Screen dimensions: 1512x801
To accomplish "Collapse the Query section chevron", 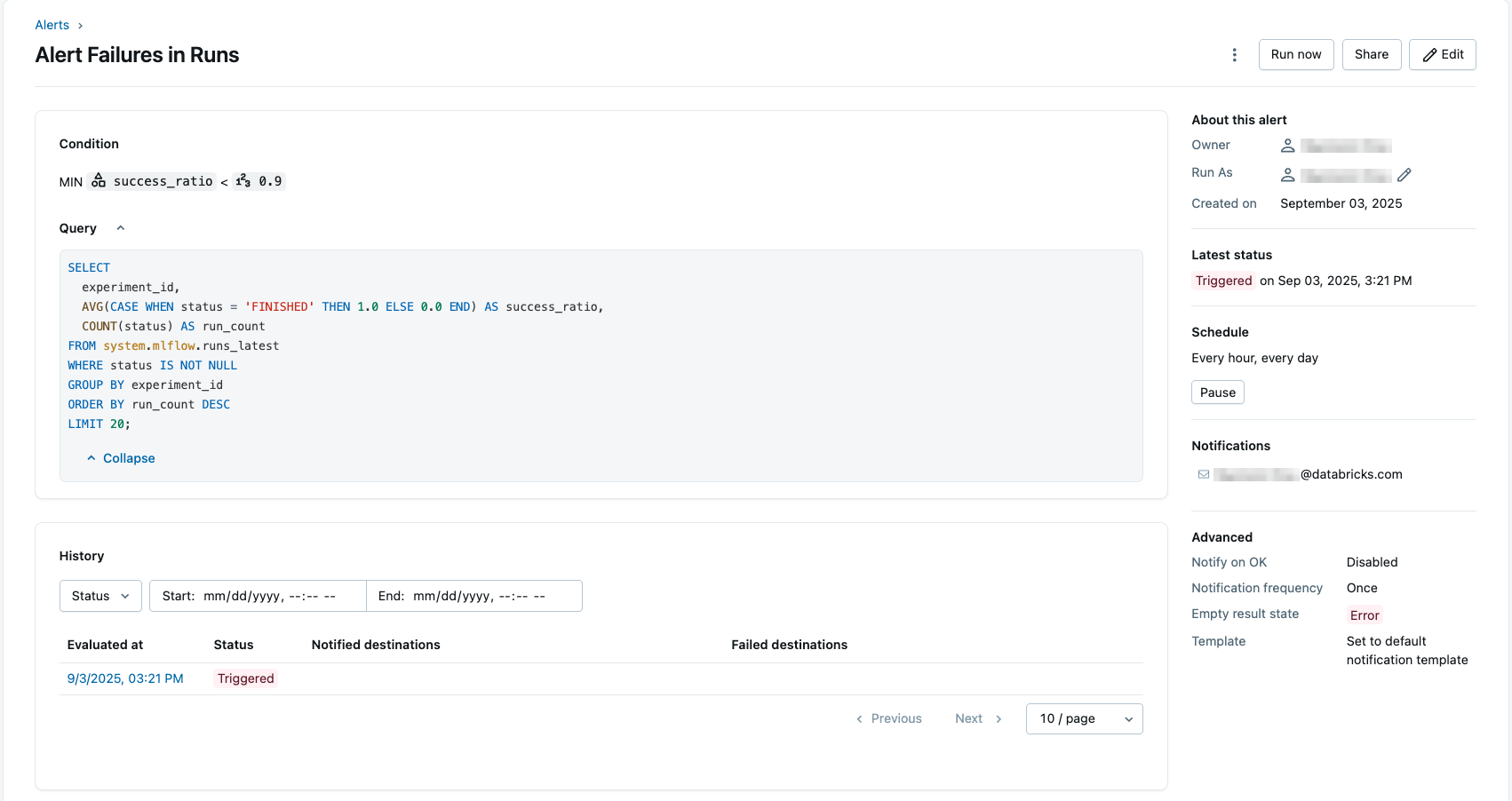I will click(120, 227).
